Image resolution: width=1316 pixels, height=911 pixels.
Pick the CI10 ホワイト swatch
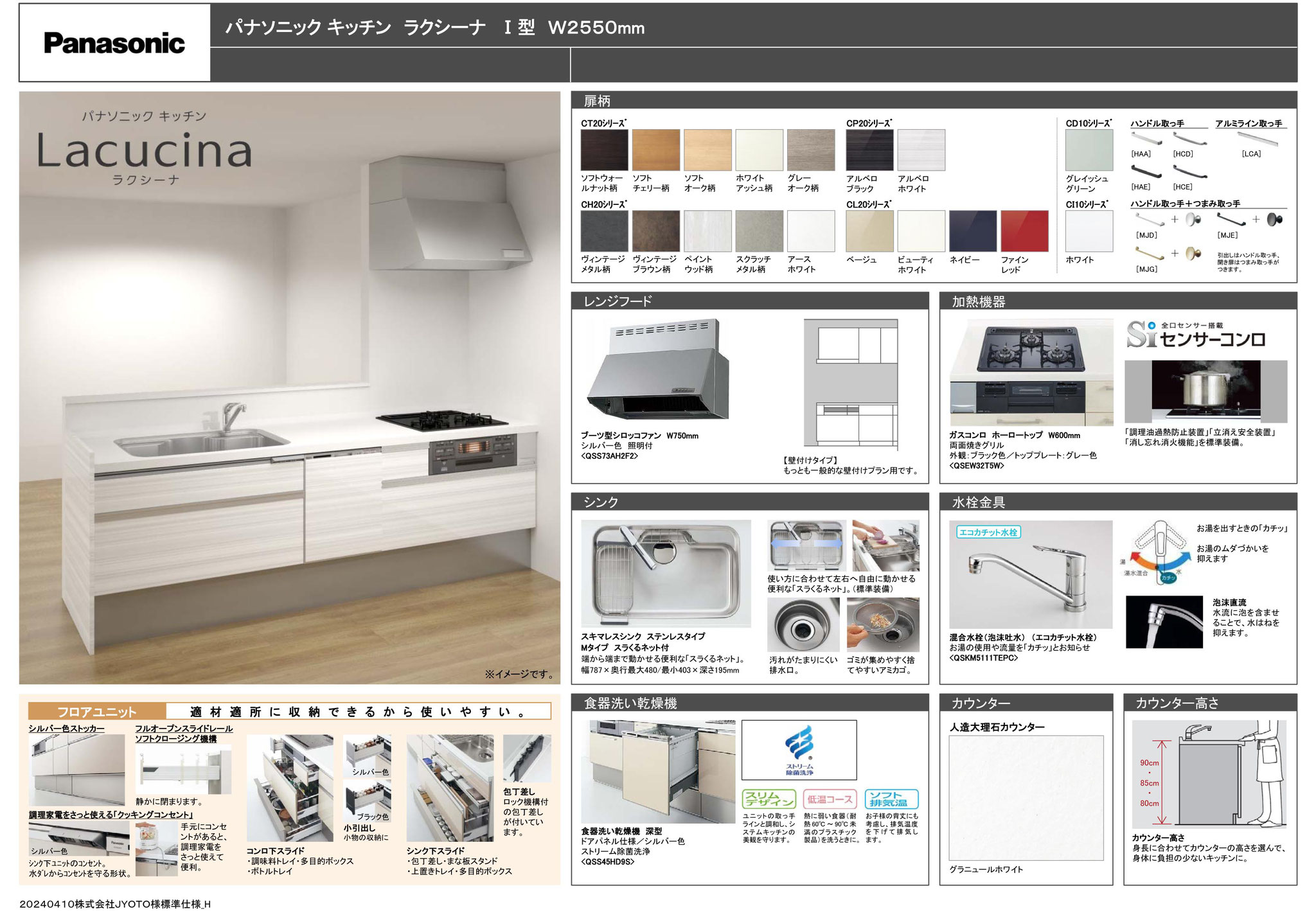pos(1089,231)
